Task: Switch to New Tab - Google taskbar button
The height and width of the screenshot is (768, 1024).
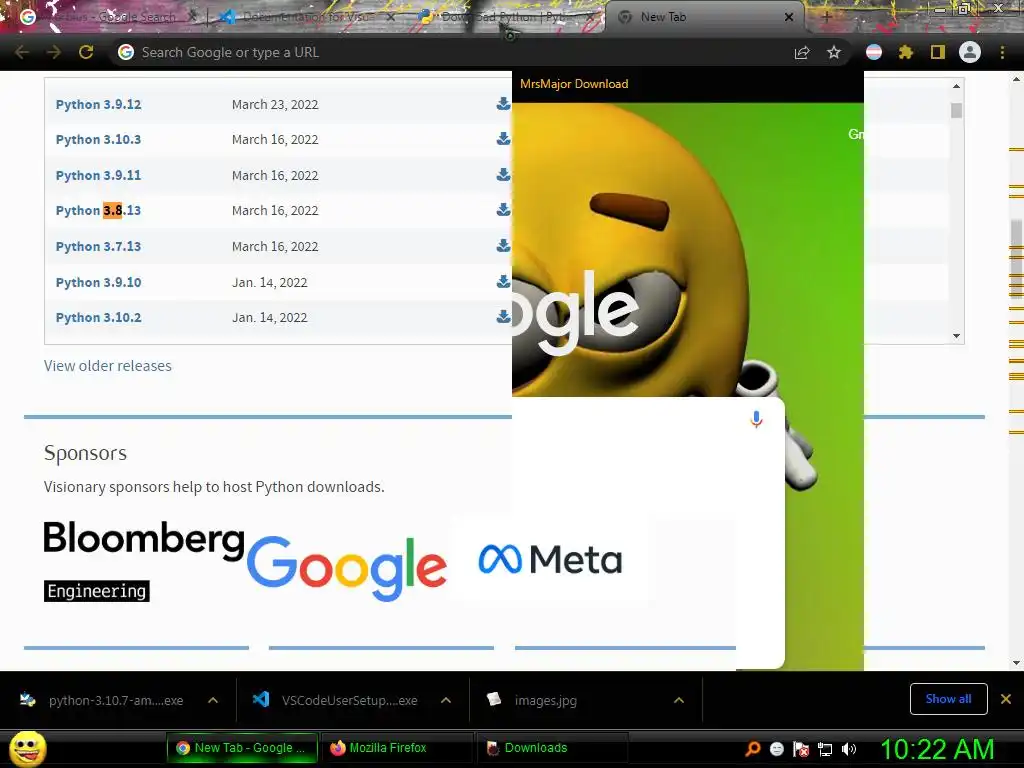Action: (242, 748)
